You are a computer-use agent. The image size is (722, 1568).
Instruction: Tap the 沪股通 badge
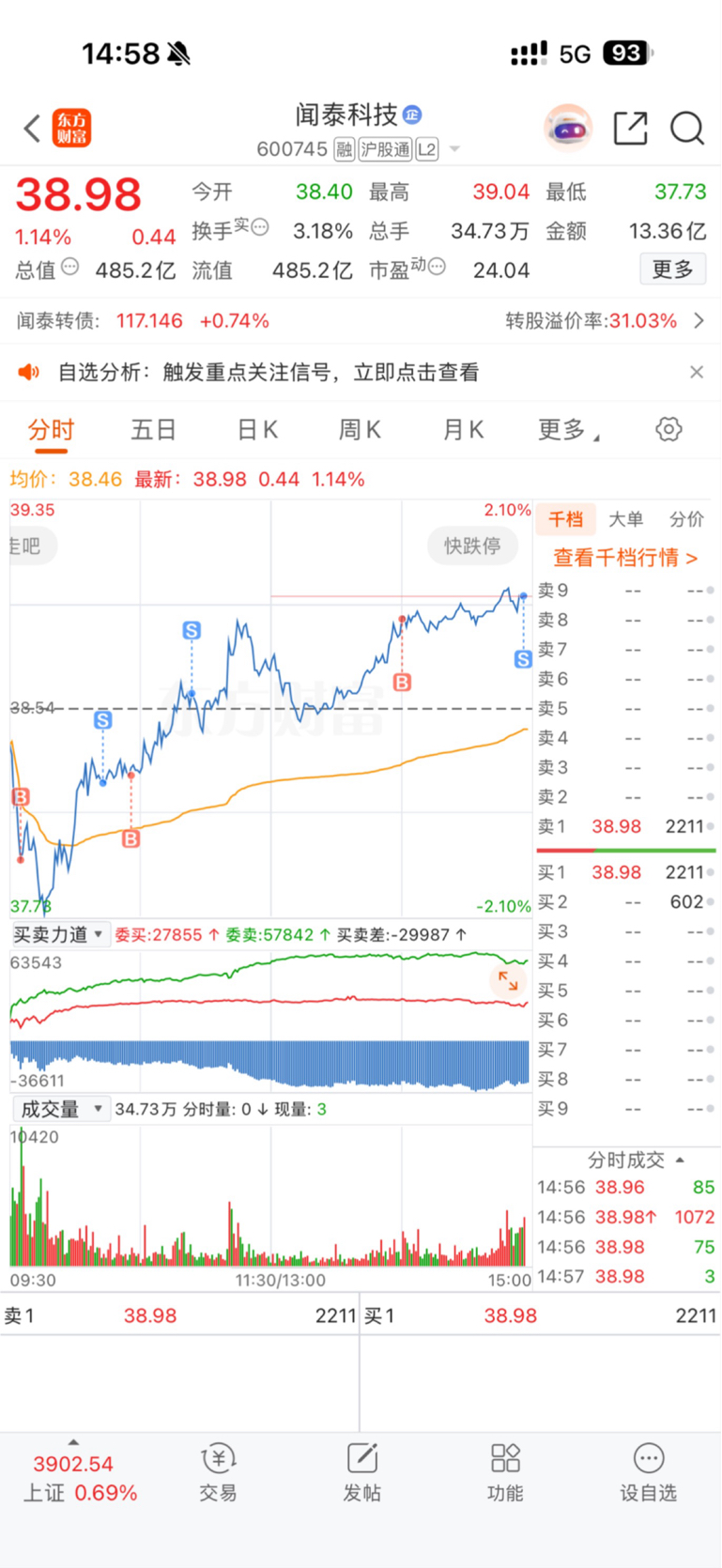[x=385, y=149]
